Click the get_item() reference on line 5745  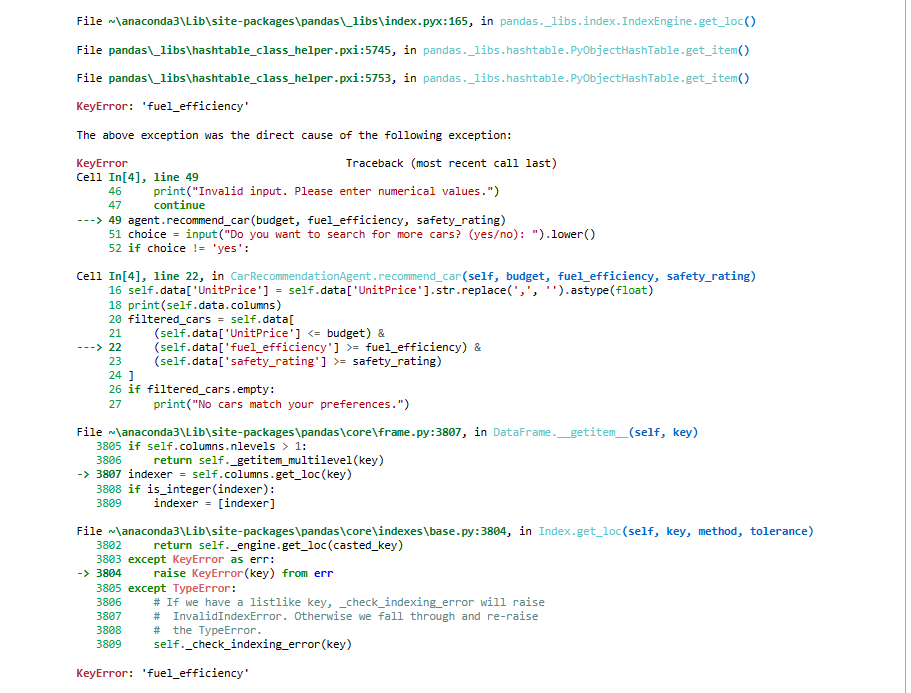tap(586, 51)
